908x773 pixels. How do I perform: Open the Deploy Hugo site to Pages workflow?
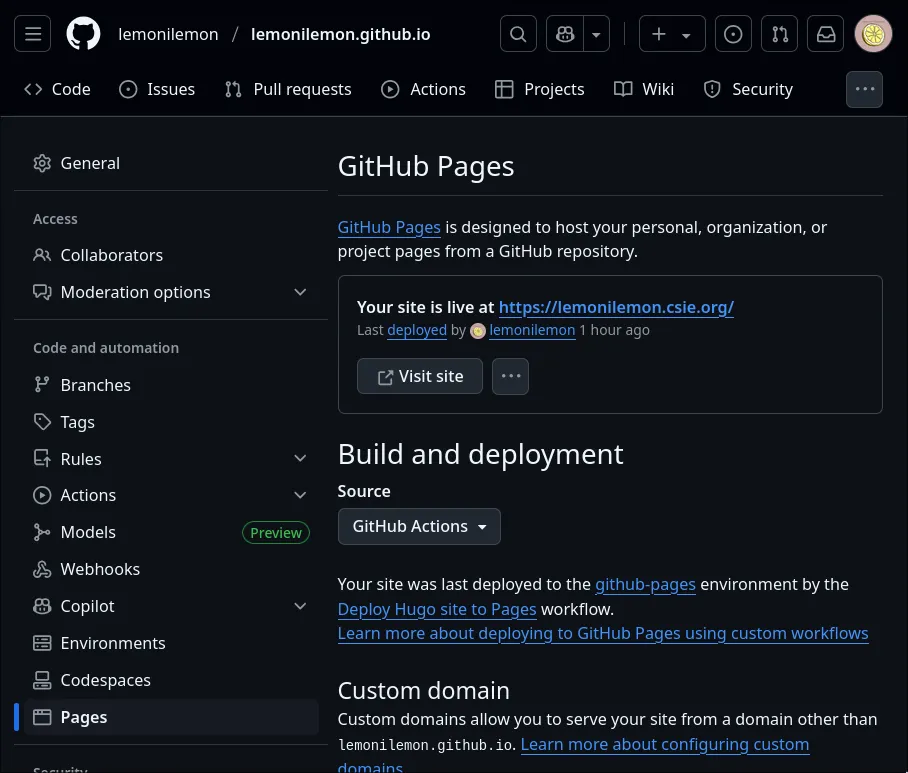(437, 610)
